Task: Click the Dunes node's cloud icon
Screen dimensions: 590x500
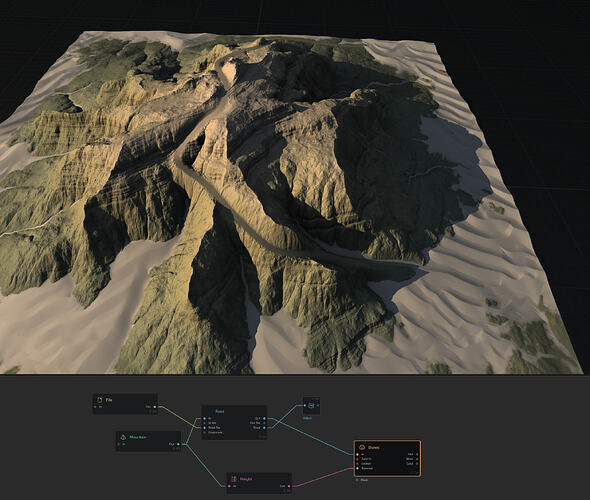Action: tap(363, 448)
